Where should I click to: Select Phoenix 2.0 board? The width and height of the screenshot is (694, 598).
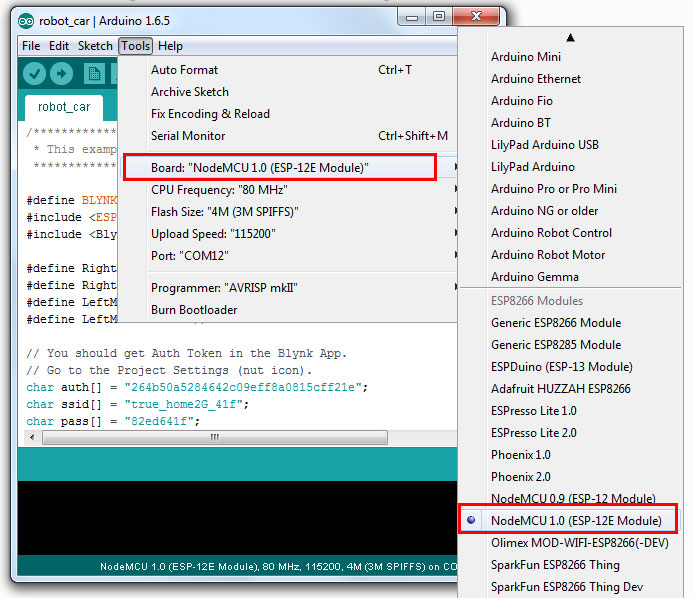click(570, 477)
